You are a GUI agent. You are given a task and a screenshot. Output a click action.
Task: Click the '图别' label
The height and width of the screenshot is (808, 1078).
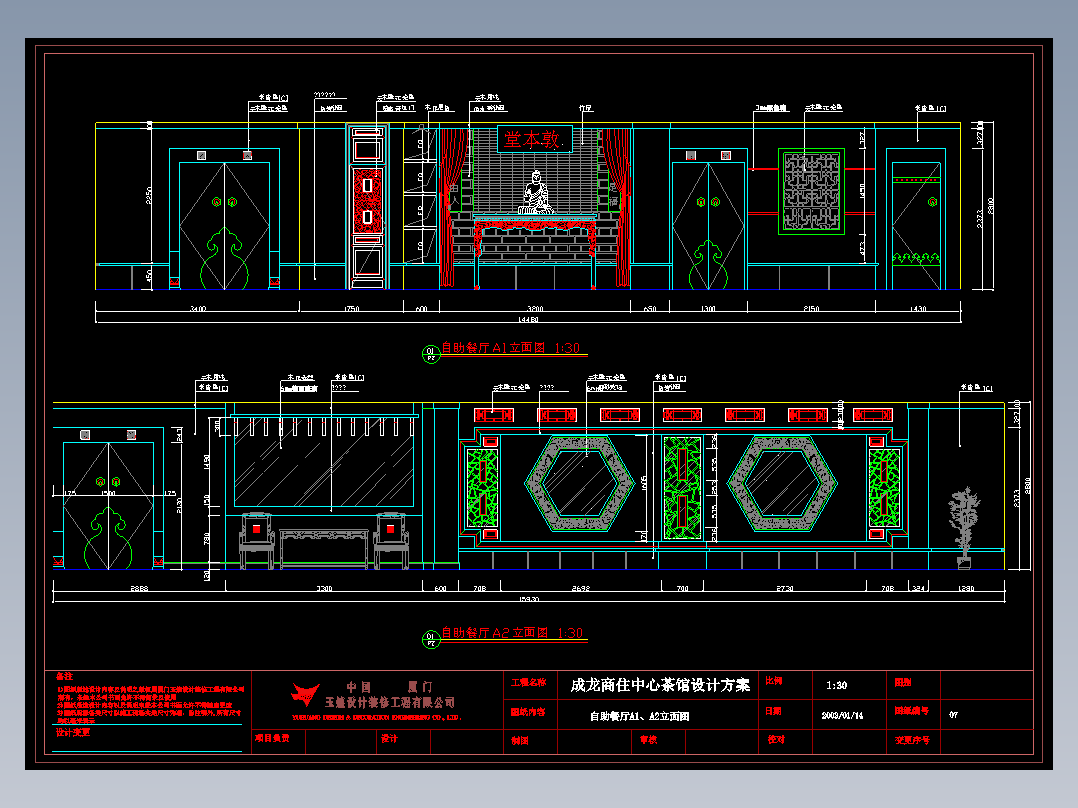click(903, 682)
